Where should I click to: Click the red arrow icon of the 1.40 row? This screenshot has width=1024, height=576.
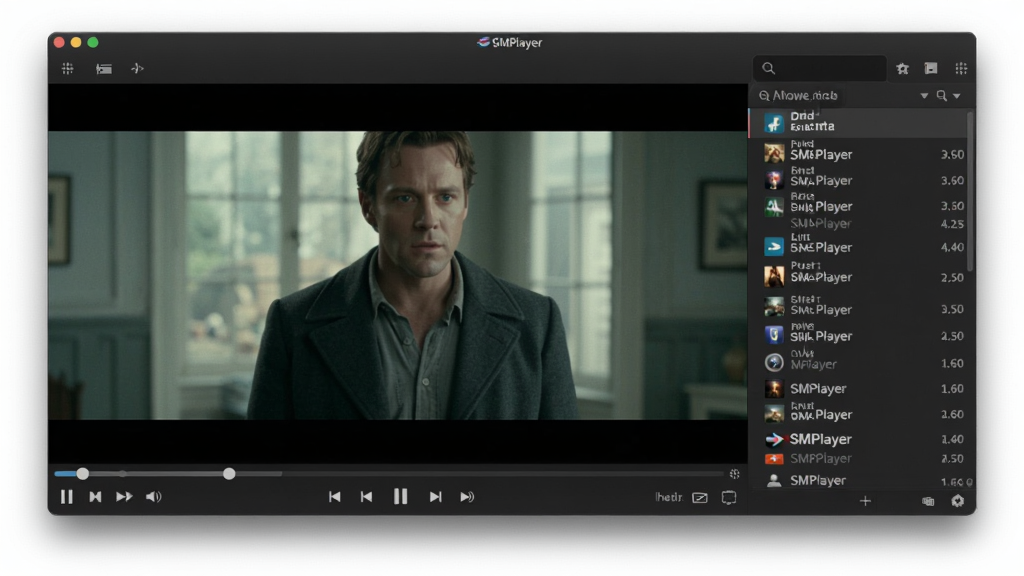(774, 440)
